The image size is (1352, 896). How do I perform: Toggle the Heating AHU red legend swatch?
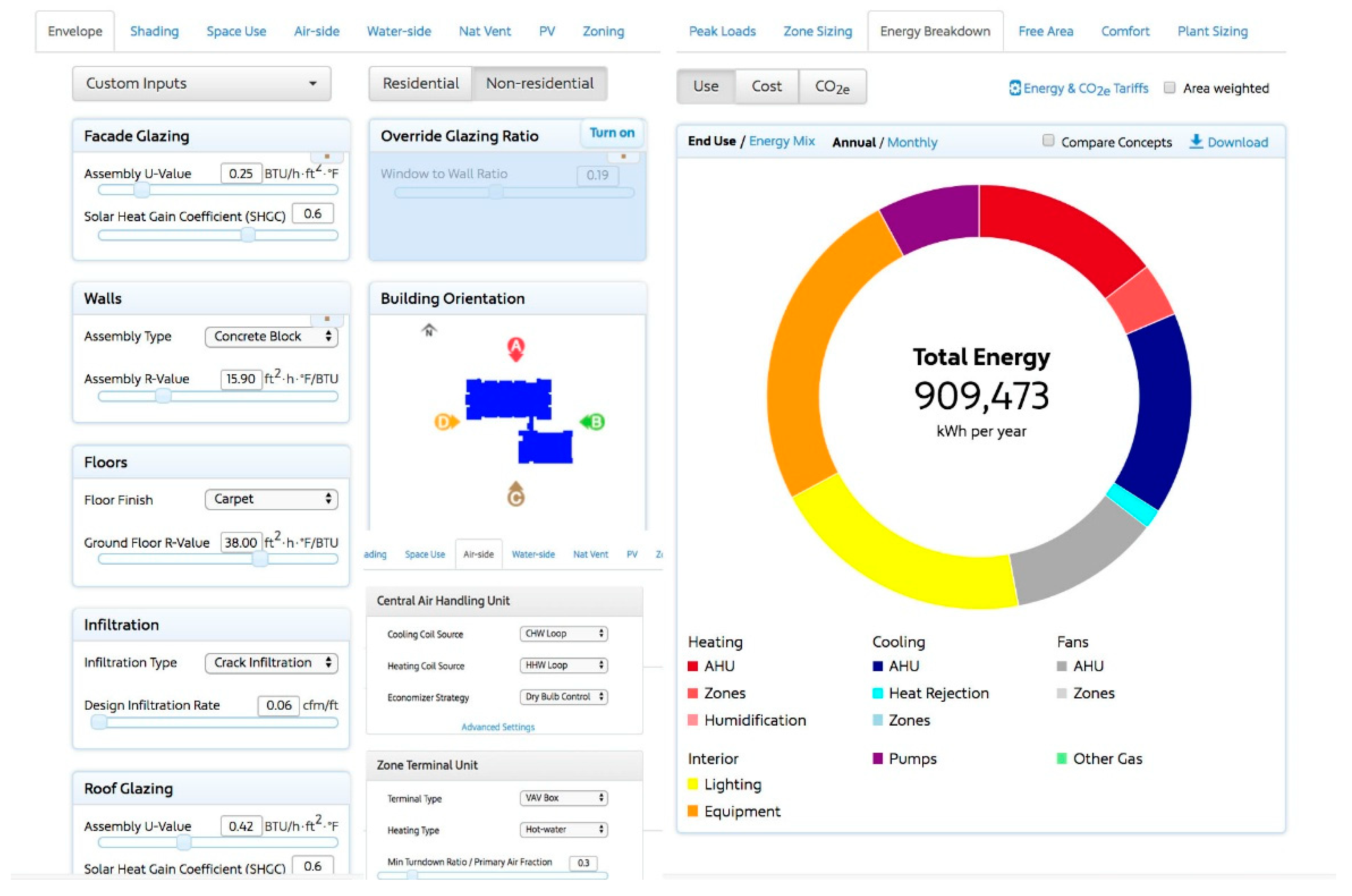(693, 666)
